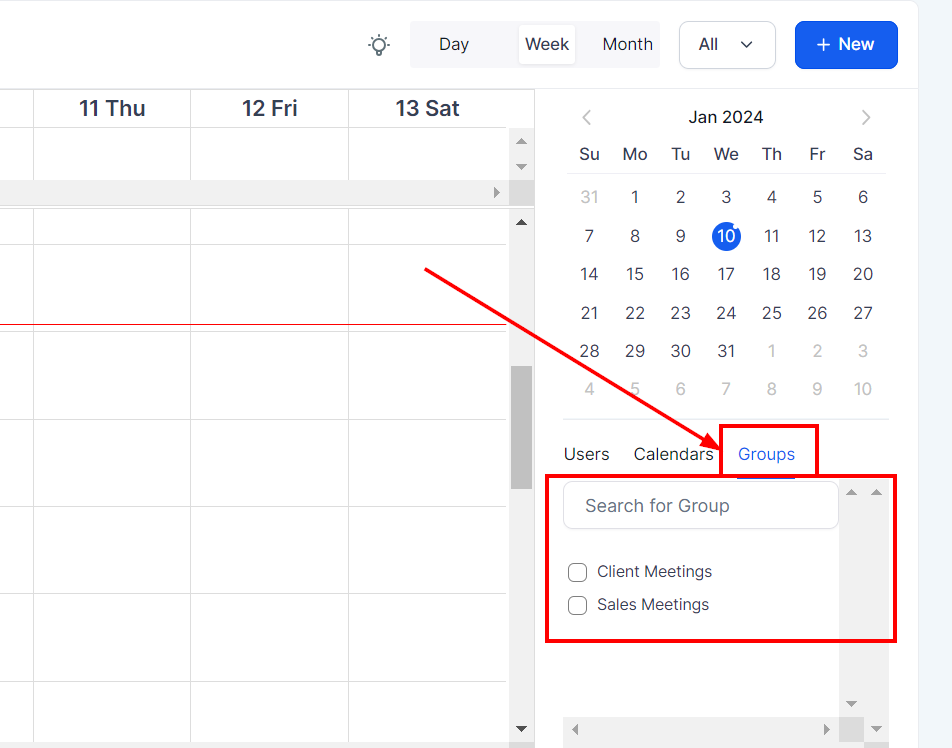
Task: Select greyed February 10 date
Action: click(x=863, y=389)
